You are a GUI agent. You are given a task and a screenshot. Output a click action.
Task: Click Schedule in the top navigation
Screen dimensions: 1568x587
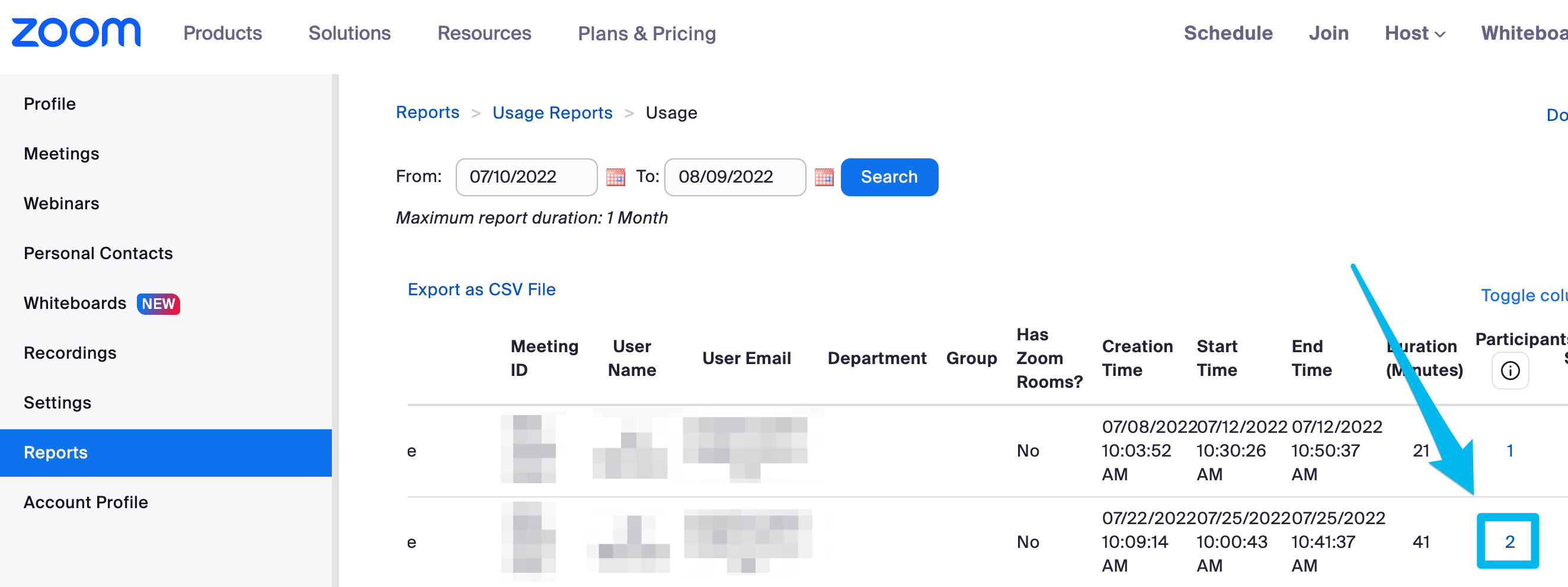tap(1228, 33)
